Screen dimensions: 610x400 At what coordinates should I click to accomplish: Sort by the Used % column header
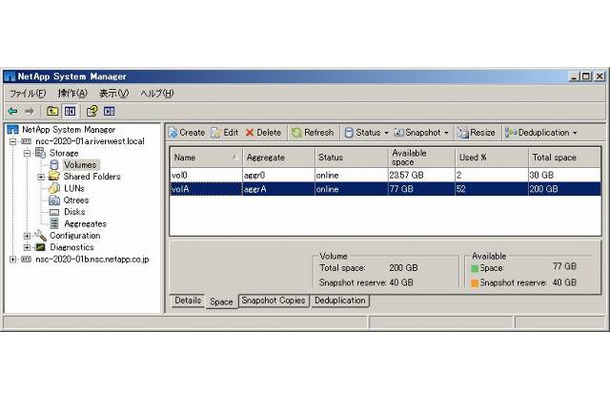click(x=492, y=158)
